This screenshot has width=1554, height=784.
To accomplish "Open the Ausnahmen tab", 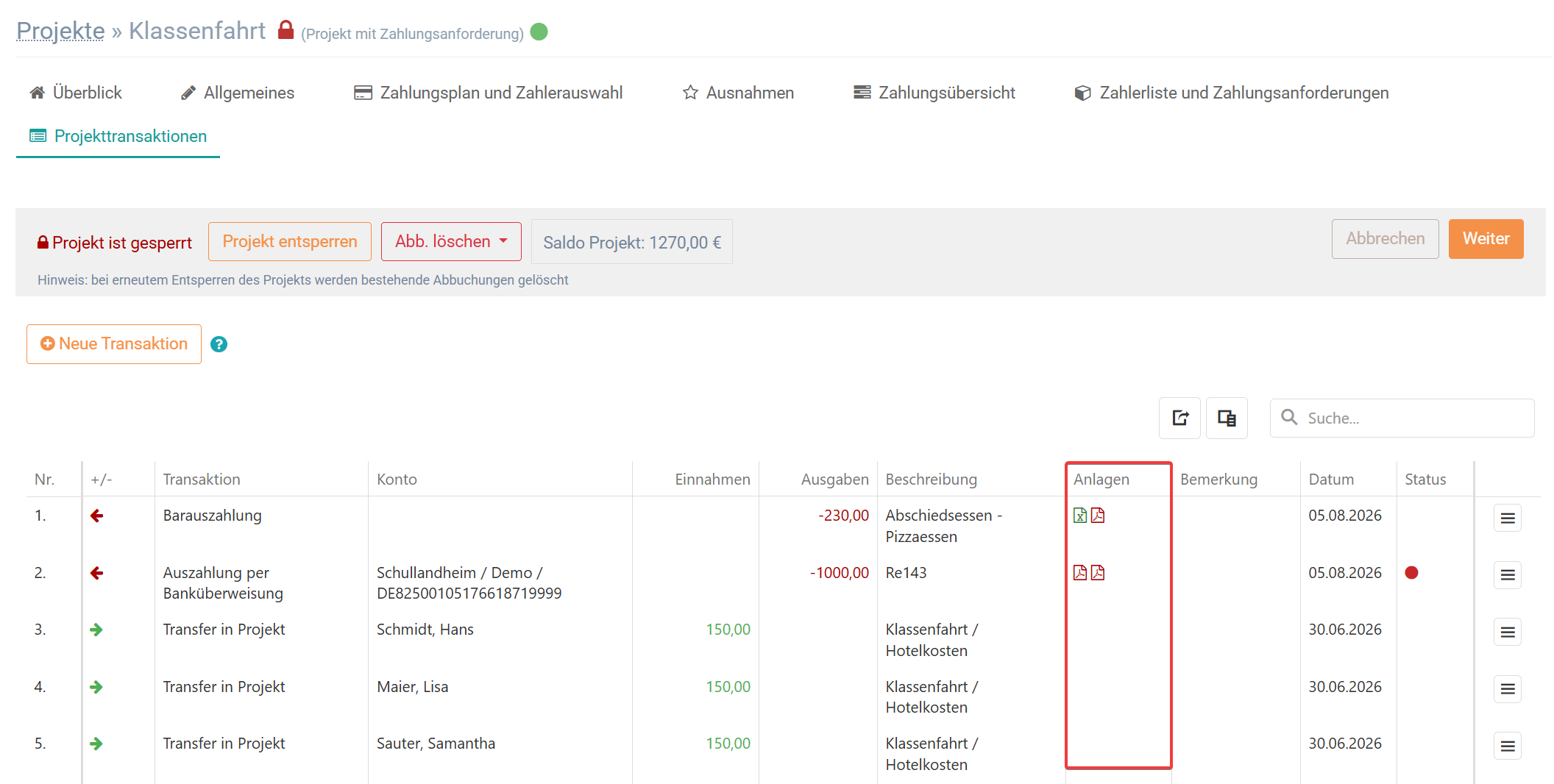I will [x=738, y=93].
